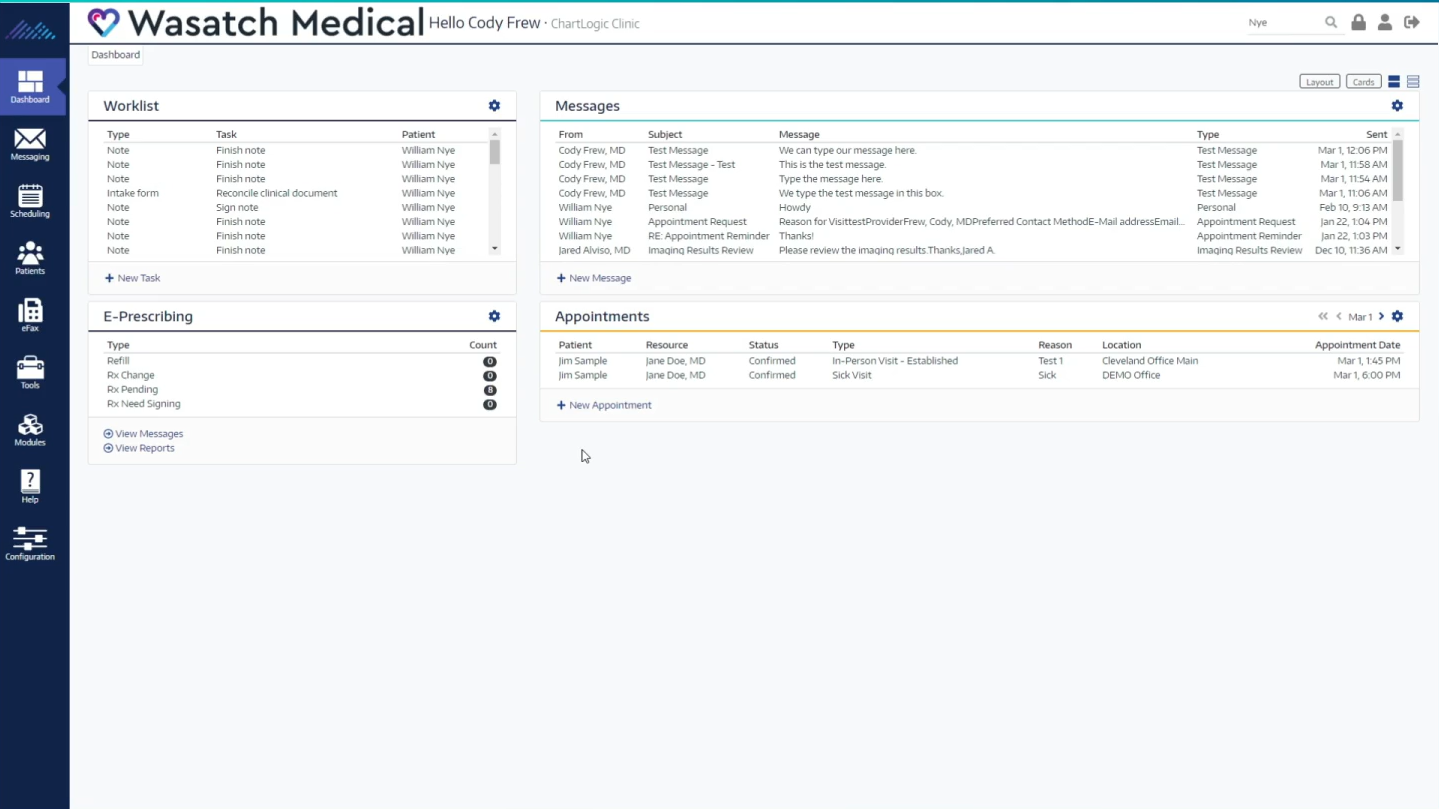Open the Patients section
This screenshot has width=1439, height=809.
[29, 258]
